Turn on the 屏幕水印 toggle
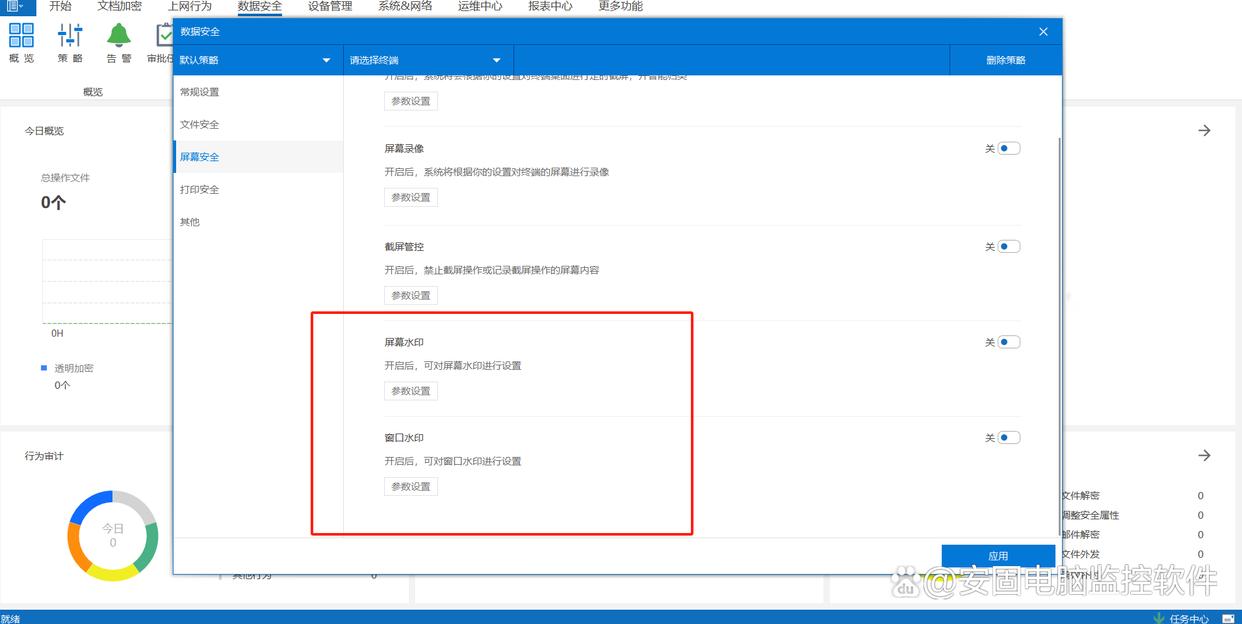The image size is (1242, 624). click(1008, 342)
